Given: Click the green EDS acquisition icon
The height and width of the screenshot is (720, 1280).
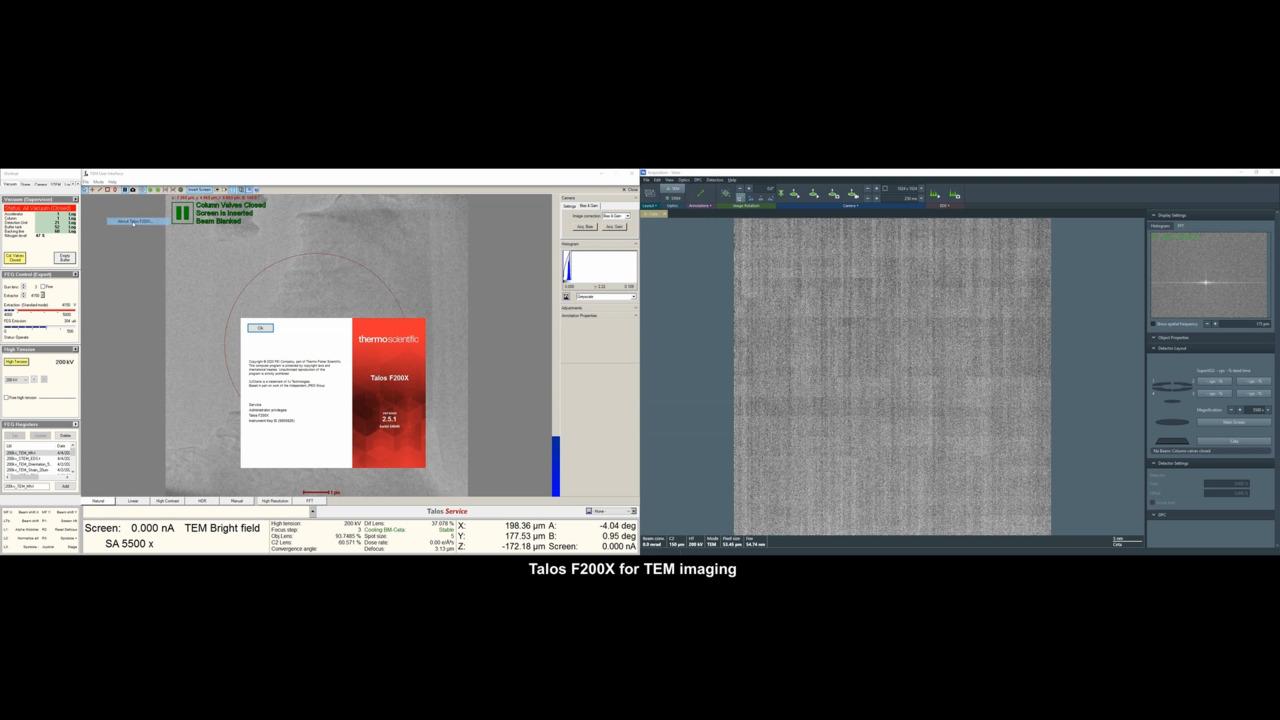Looking at the screenshot, I should [x=935, y=193].
